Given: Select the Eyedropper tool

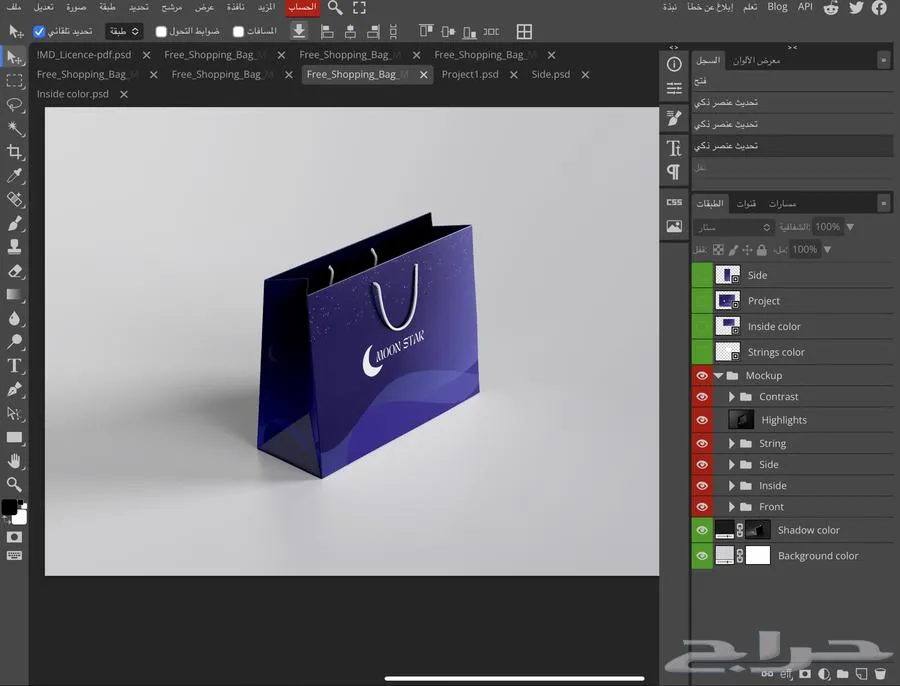Looking at the screenshot, I should pos(14,176).
